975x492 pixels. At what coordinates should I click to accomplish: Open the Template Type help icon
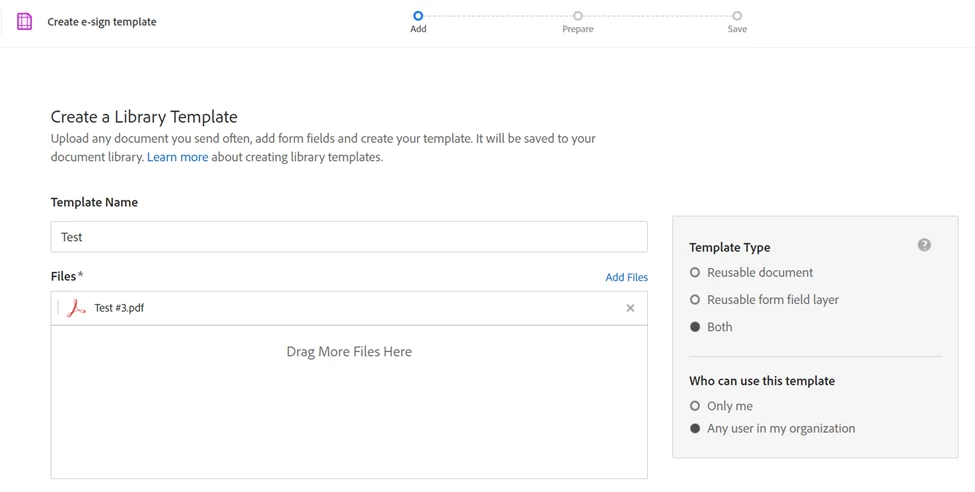pyautogui.click(x=924, y=245)
